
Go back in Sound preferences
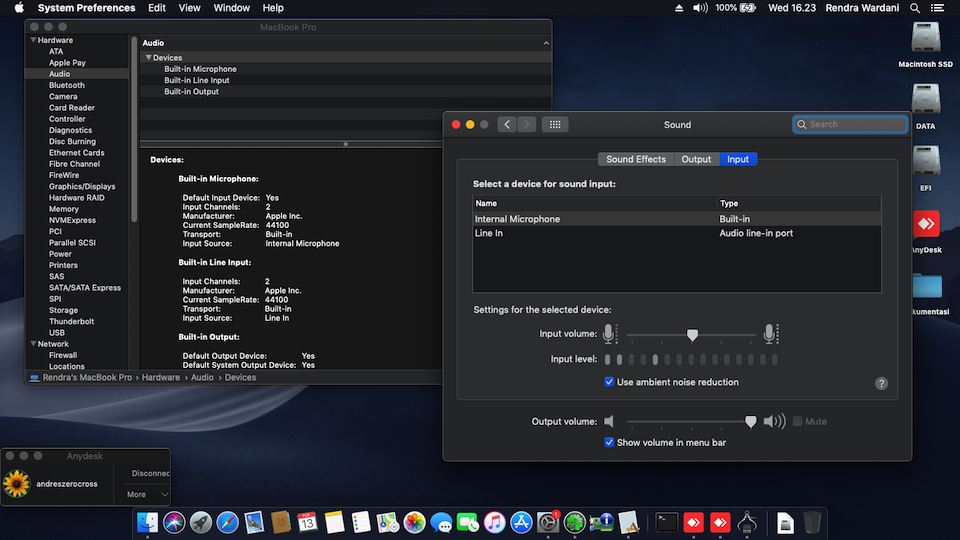507,124
